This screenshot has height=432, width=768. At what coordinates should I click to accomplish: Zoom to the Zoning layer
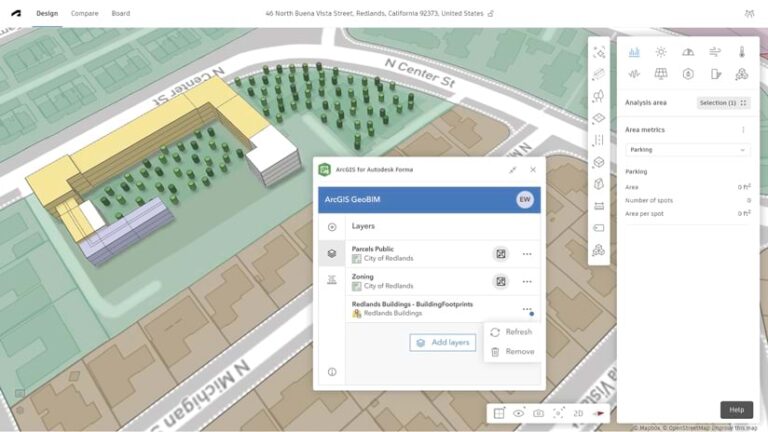(x=501, y=282)
